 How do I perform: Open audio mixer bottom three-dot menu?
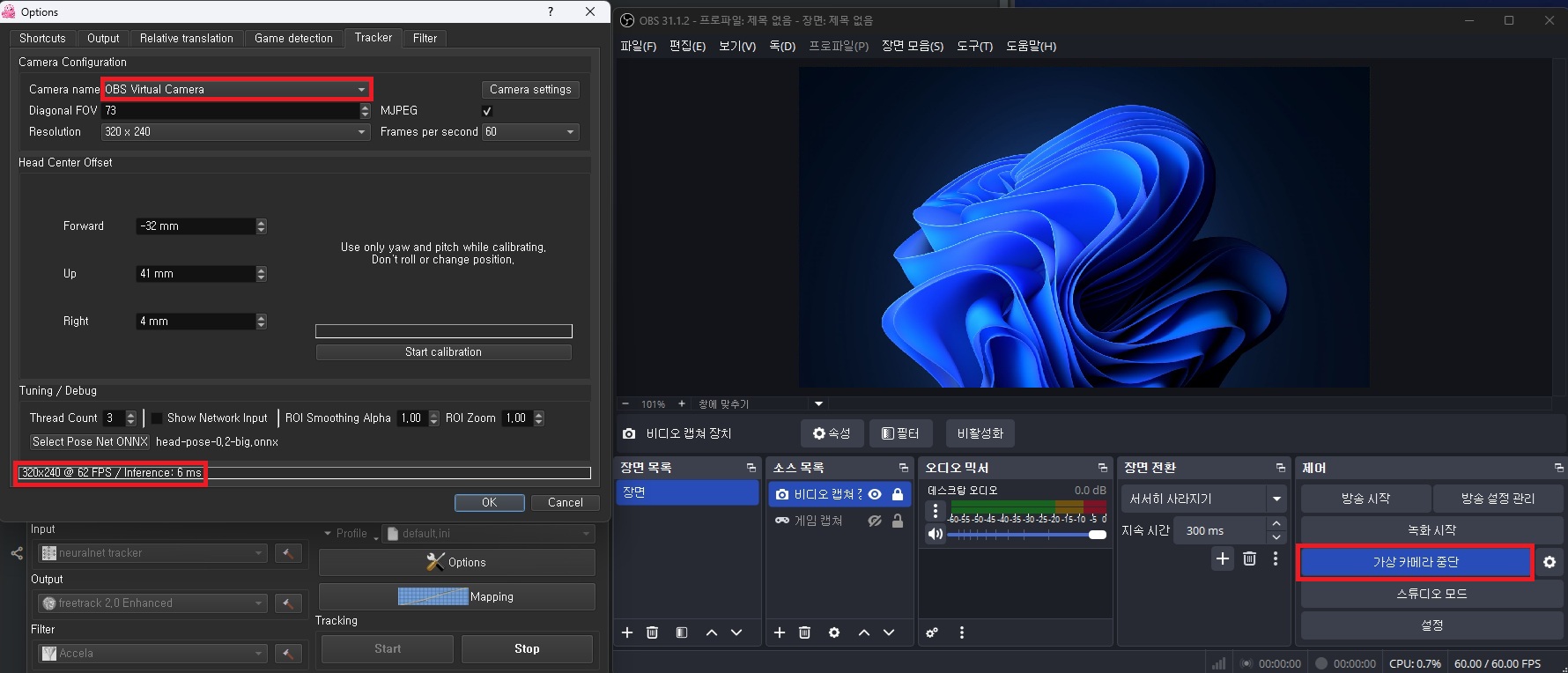coord(962,632)
